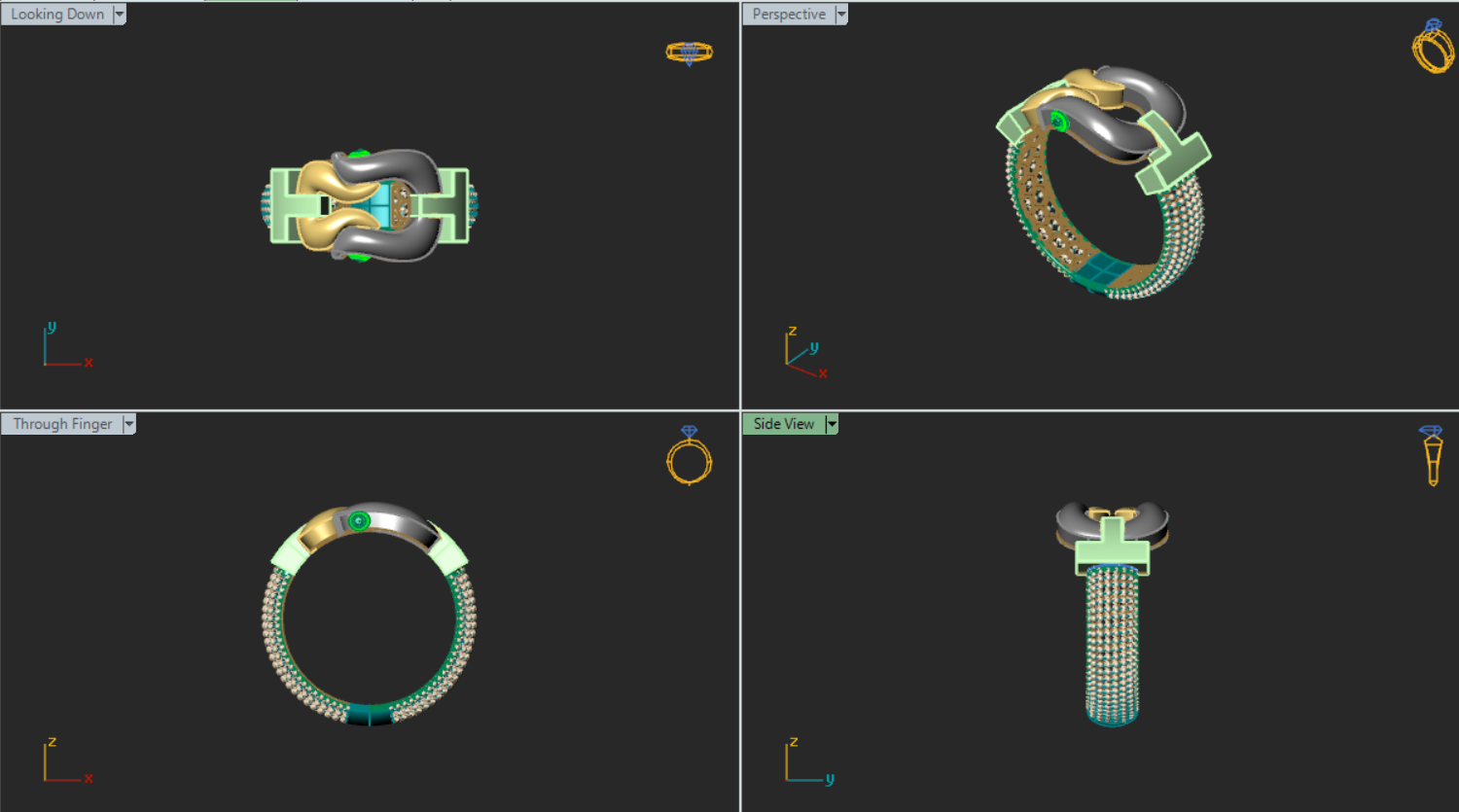The image size is (1459, 812).
Task: Click the XYZ axis indicator in Perspective viewport
Action: [805, 353]
